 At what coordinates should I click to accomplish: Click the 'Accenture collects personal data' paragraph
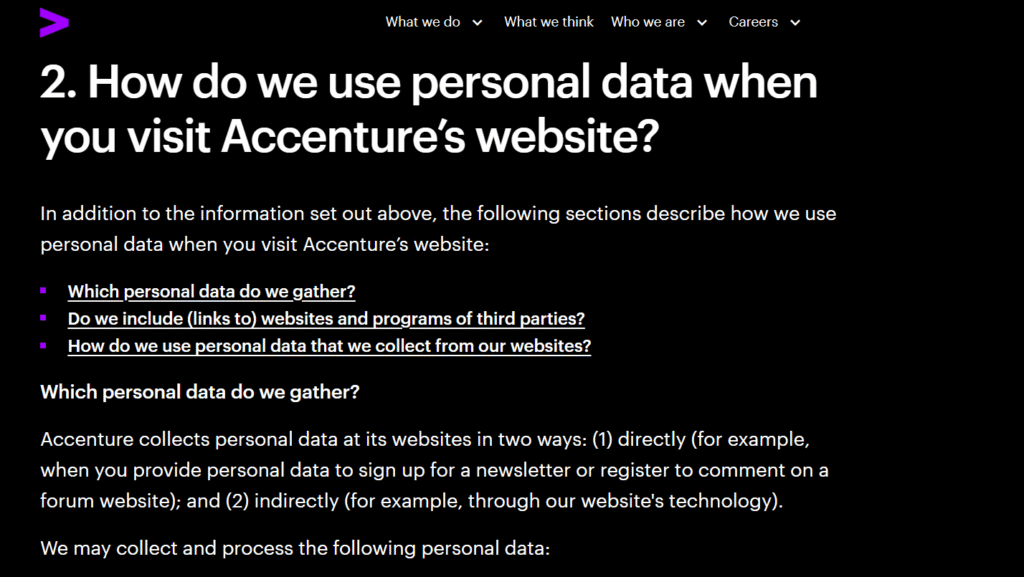point(434,470)
